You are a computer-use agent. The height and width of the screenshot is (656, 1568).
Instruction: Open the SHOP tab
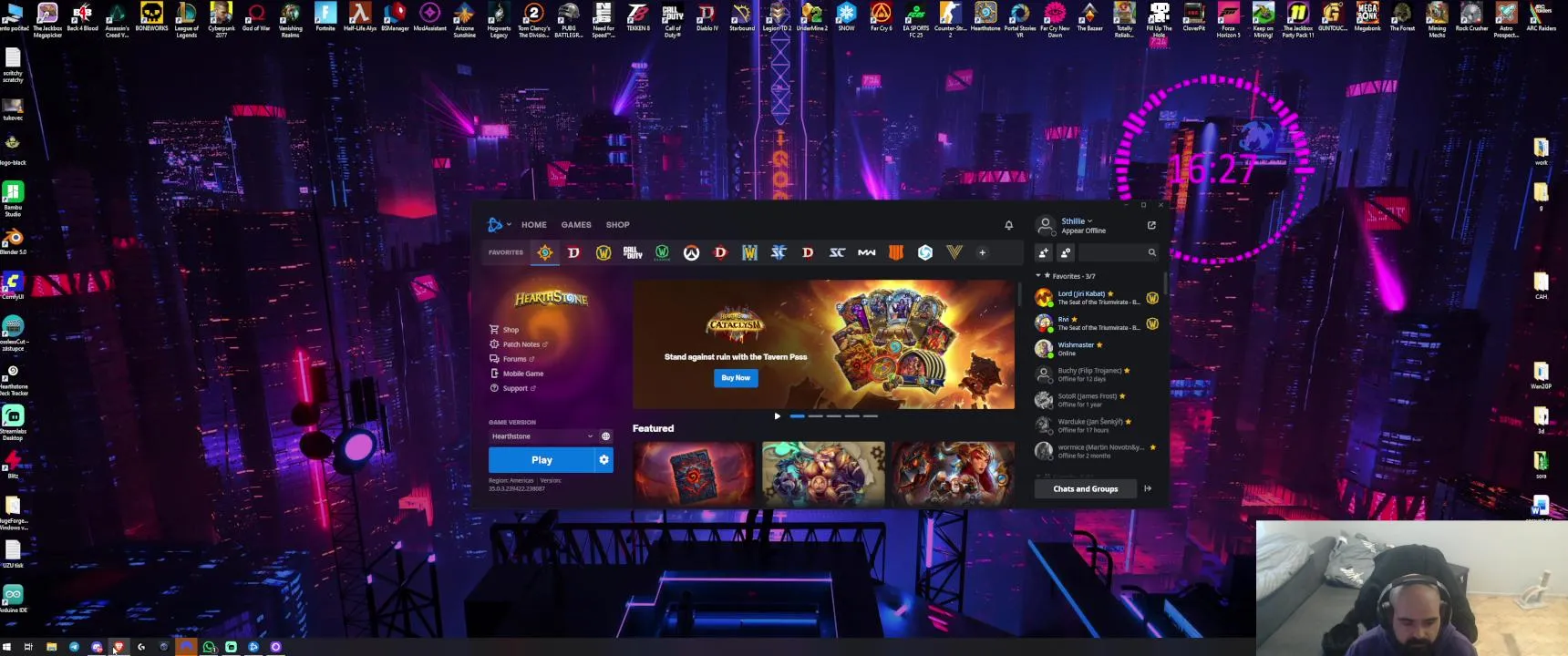[618, 225]
